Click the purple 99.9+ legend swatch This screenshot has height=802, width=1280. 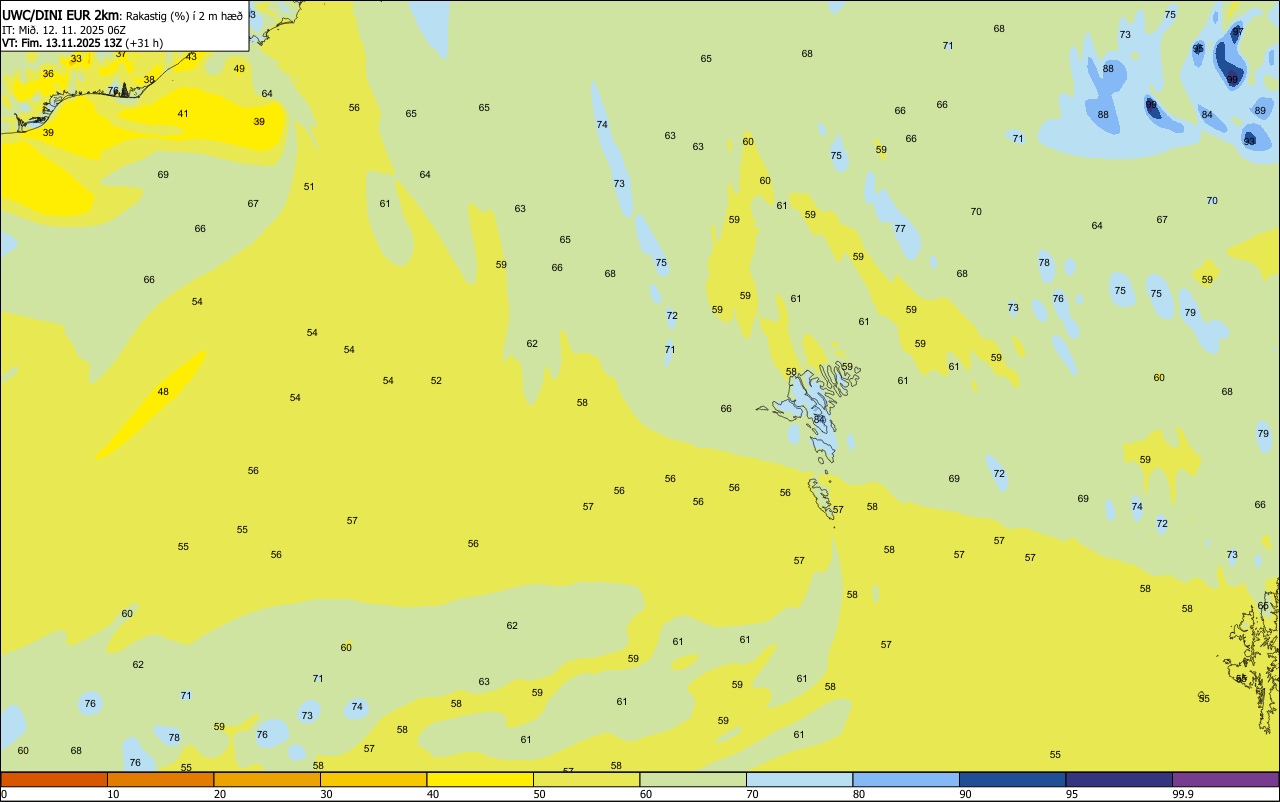pyautogui.click(x=1225, y=779)
